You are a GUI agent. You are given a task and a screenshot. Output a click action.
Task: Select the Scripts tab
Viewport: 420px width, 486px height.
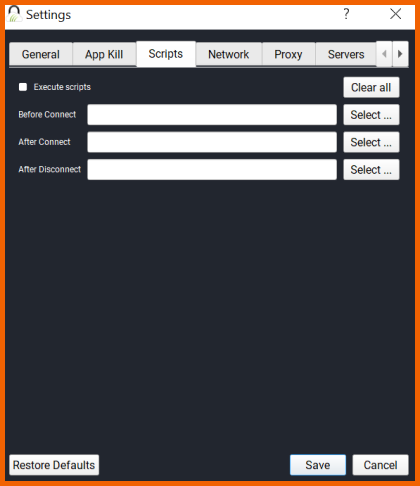click(x=166, y=54)
